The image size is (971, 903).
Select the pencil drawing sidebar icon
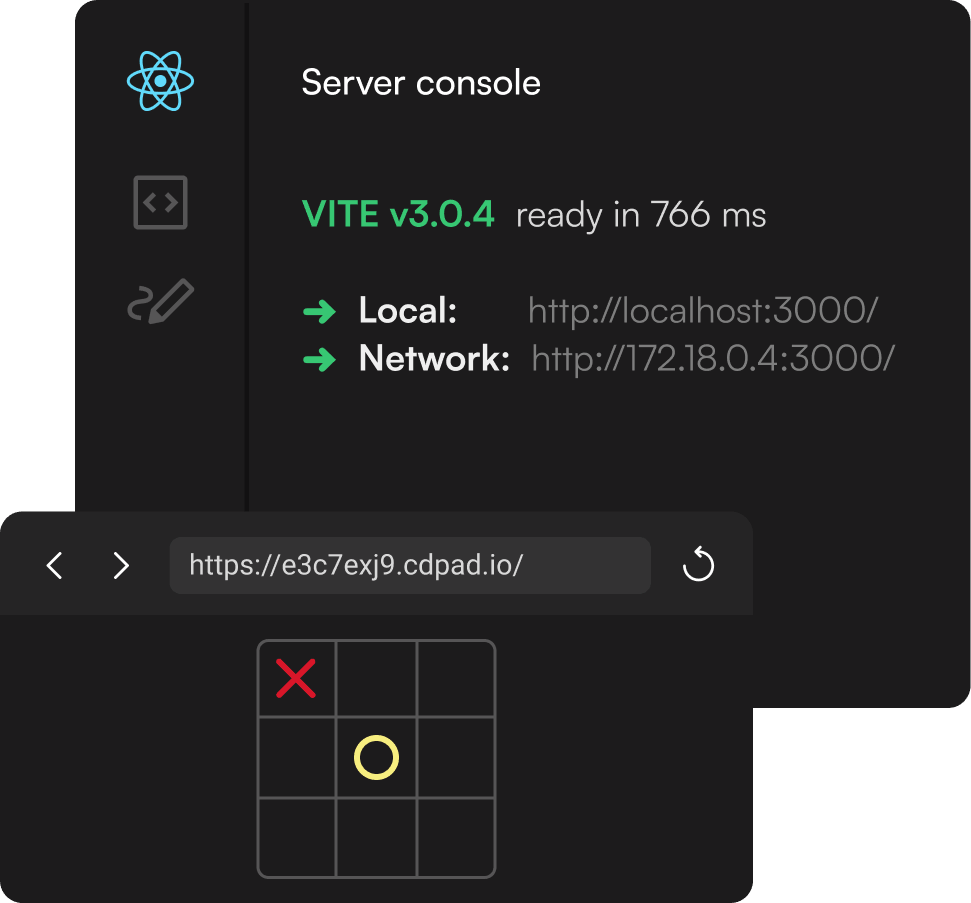[160, 301]
